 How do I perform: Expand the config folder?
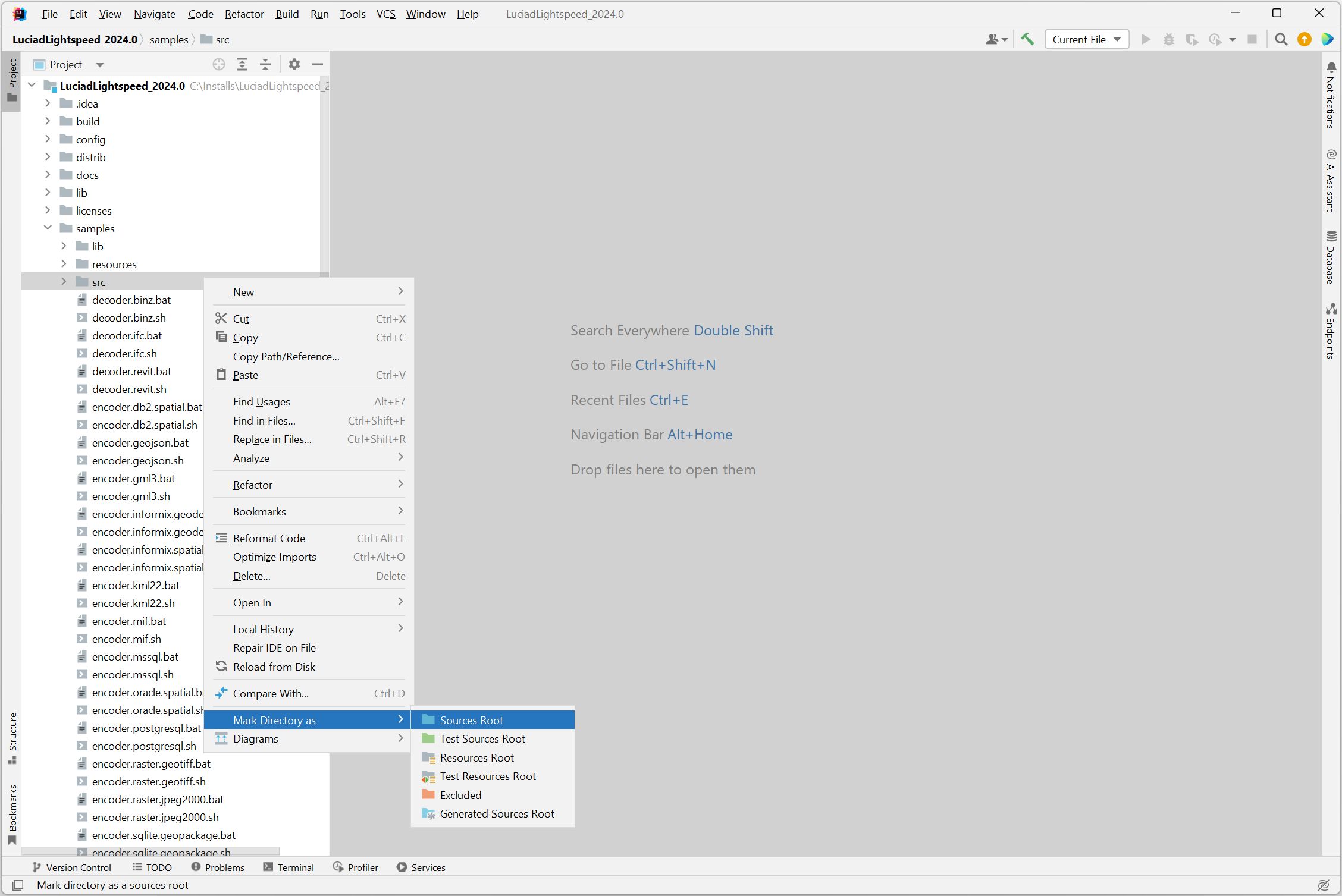coord(48,139)
